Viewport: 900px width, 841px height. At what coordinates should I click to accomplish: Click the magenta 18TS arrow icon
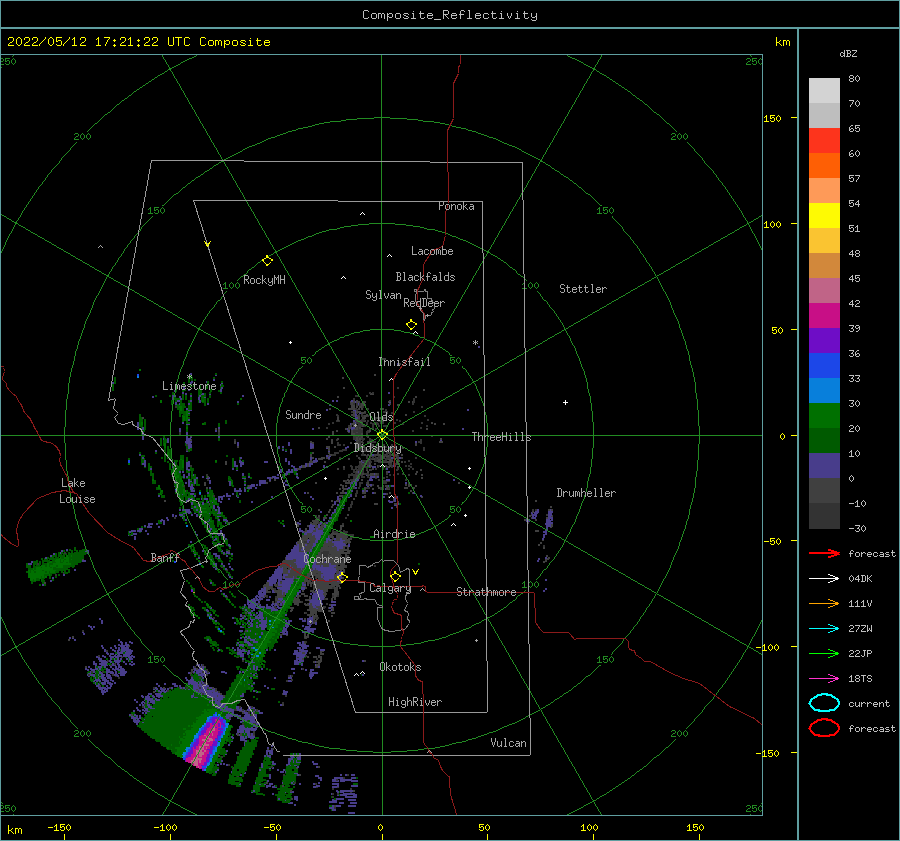point(824,679)
